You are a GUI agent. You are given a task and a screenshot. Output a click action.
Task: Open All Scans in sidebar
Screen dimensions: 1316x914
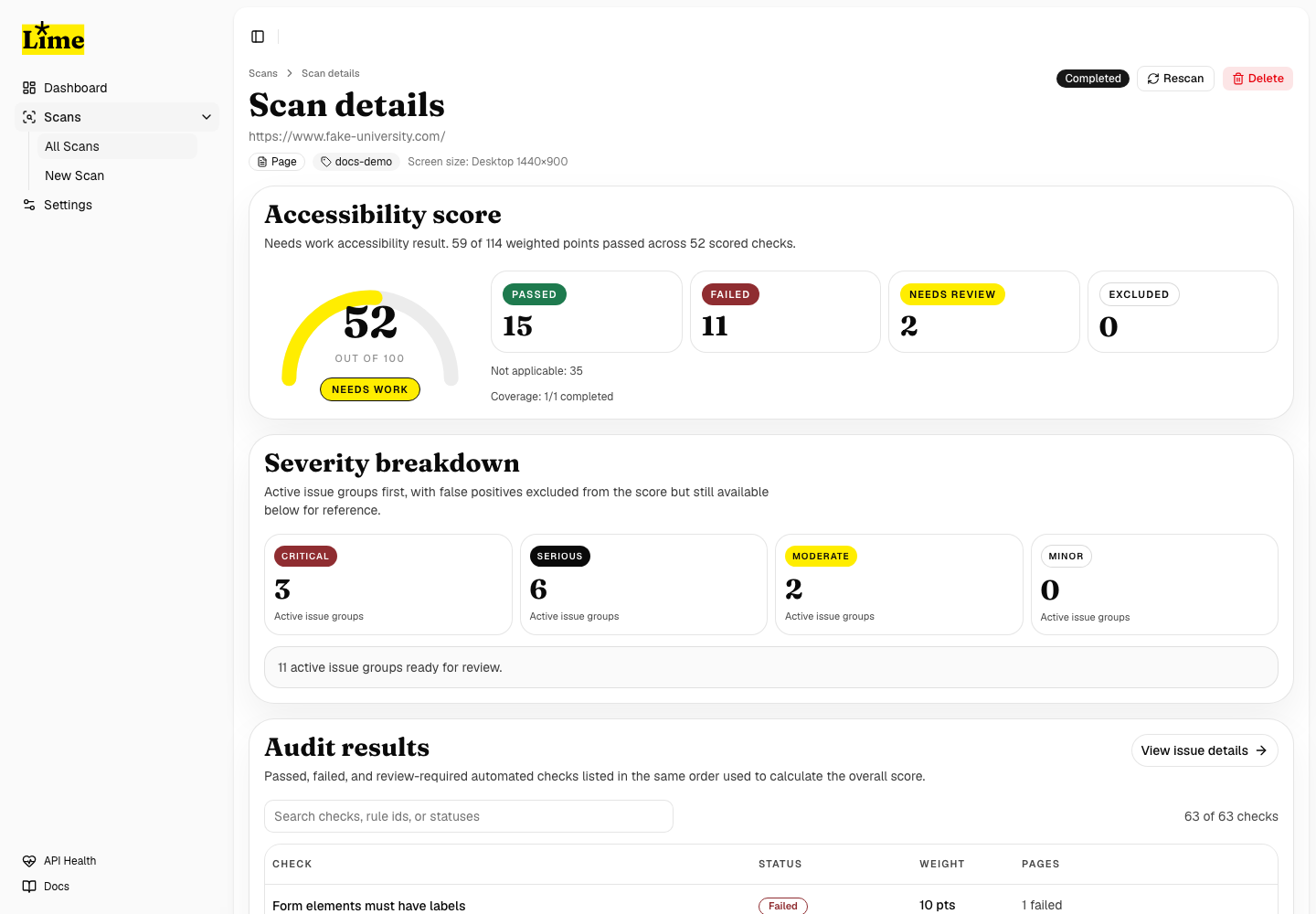72,146
